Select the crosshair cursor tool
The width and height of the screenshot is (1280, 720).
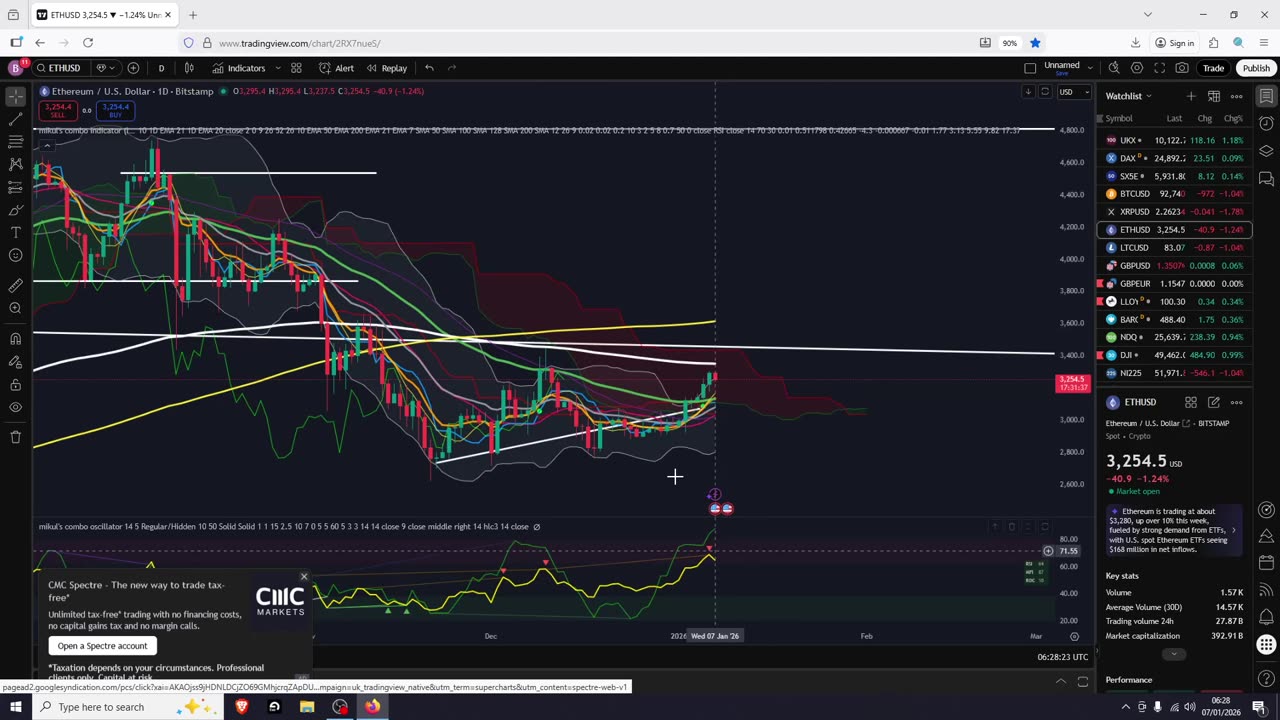(x=15, y=97)
